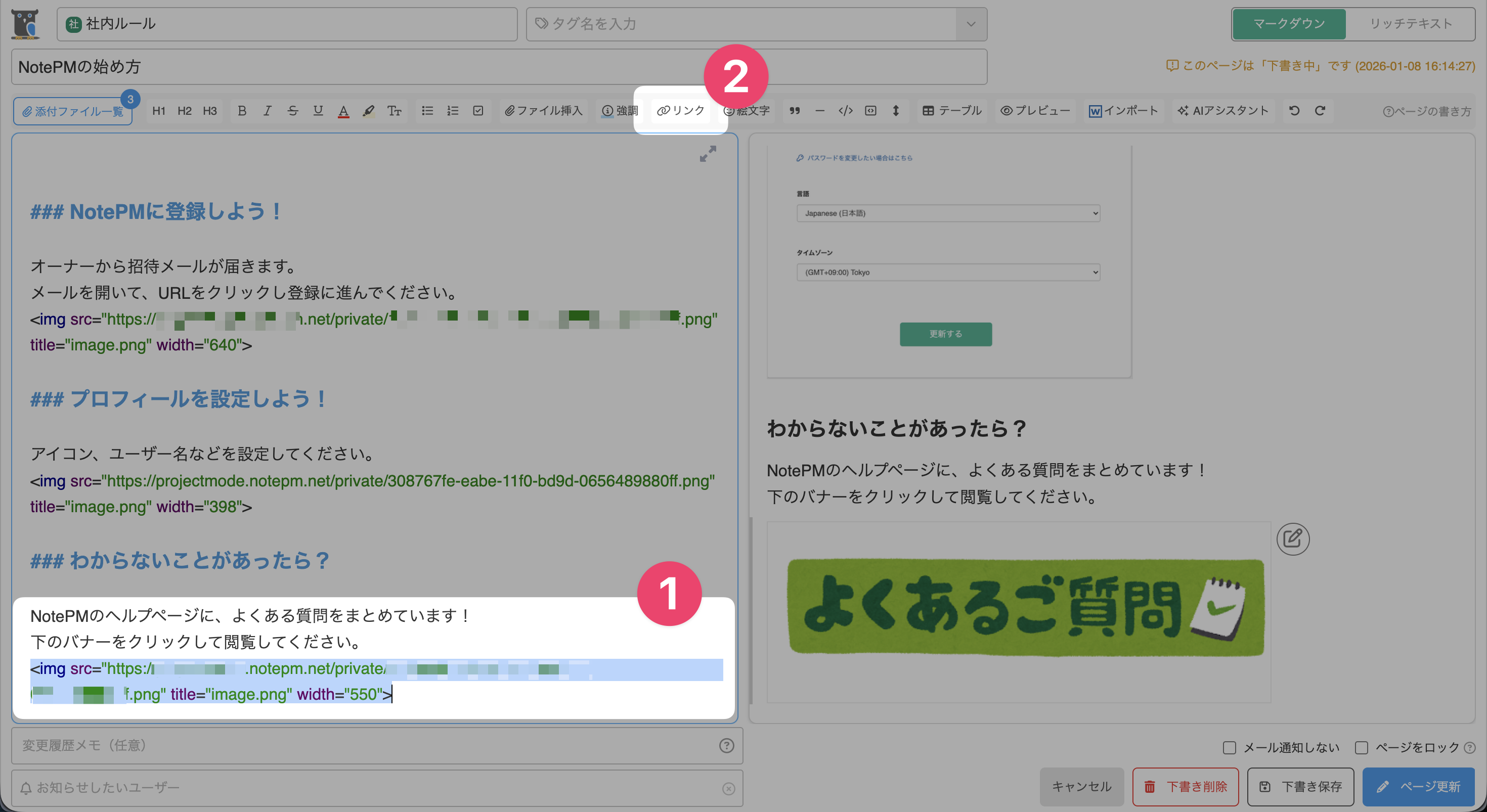
Task: Insert a bulleted list
Action: [x=427, y=110]
